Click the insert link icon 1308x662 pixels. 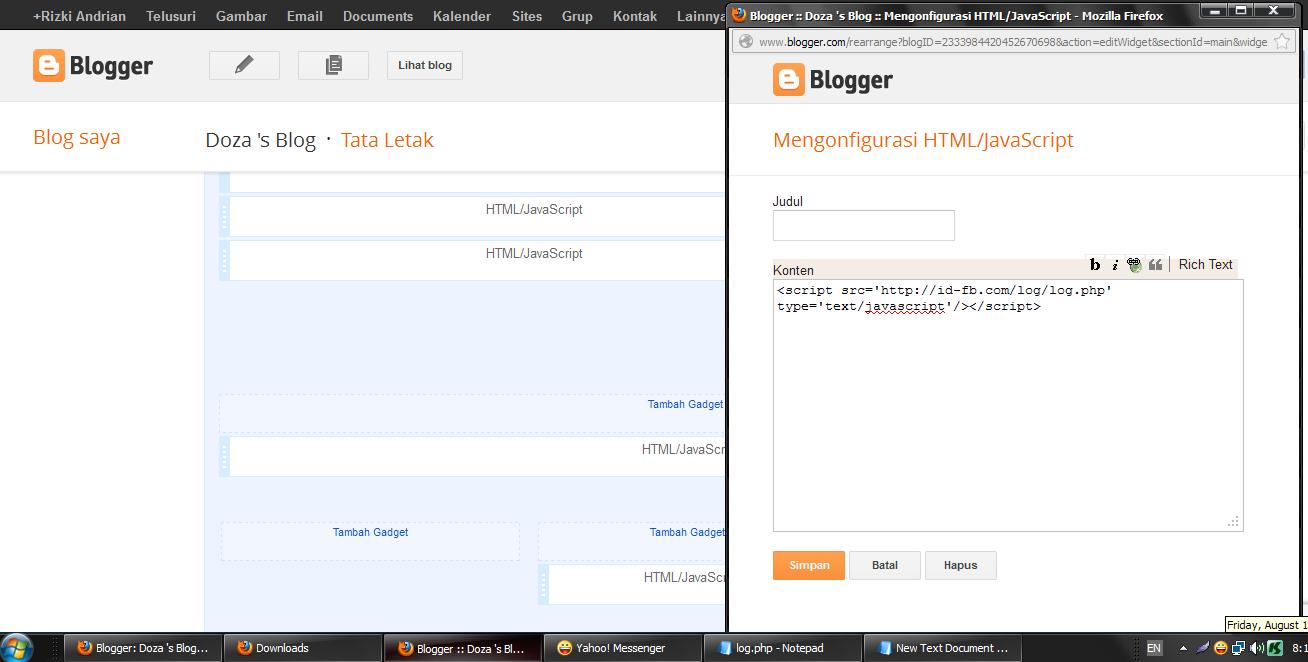(x=1134, y=265)
